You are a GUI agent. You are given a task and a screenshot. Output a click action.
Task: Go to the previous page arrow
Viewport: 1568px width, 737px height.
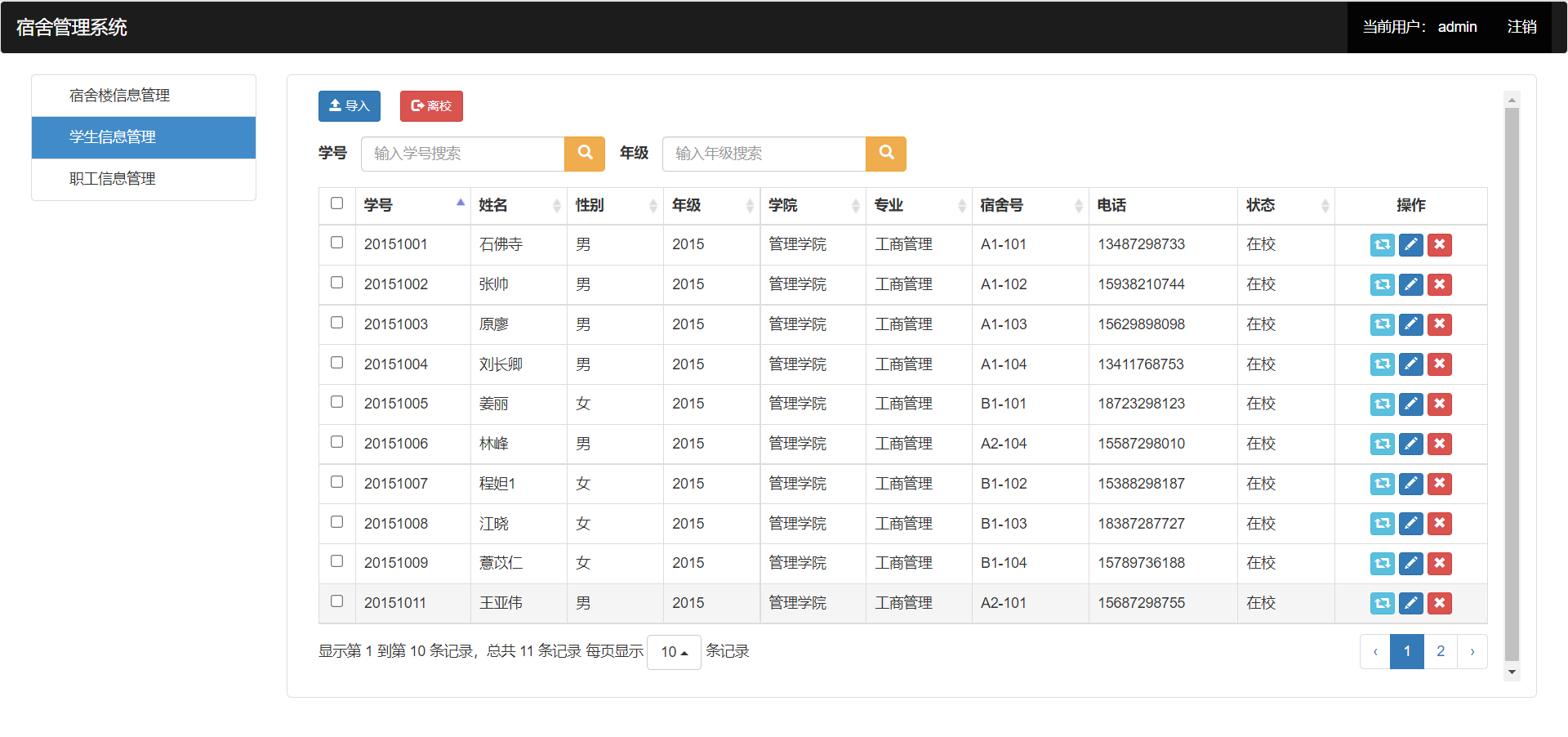1375,652
